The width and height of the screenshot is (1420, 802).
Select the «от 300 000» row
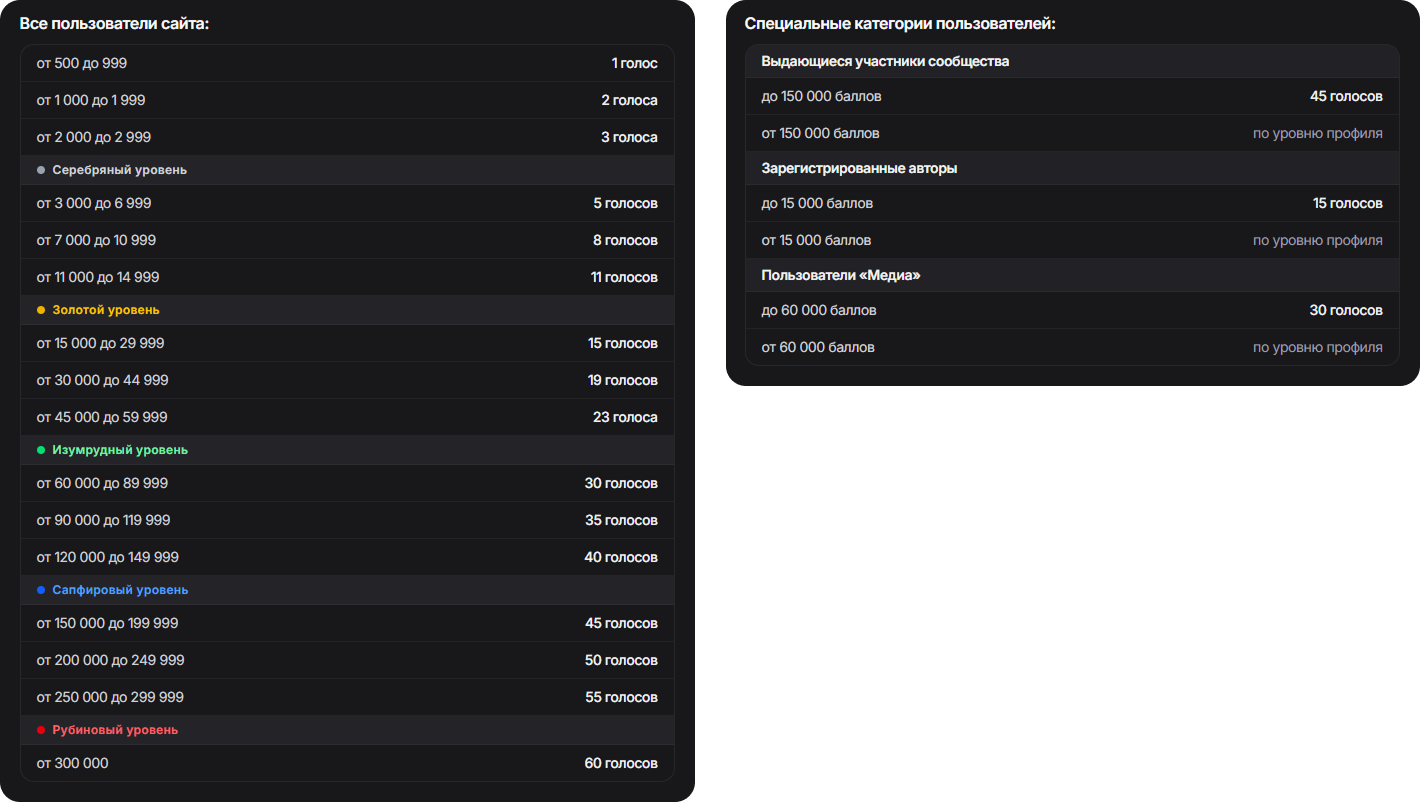pos(73,763)
